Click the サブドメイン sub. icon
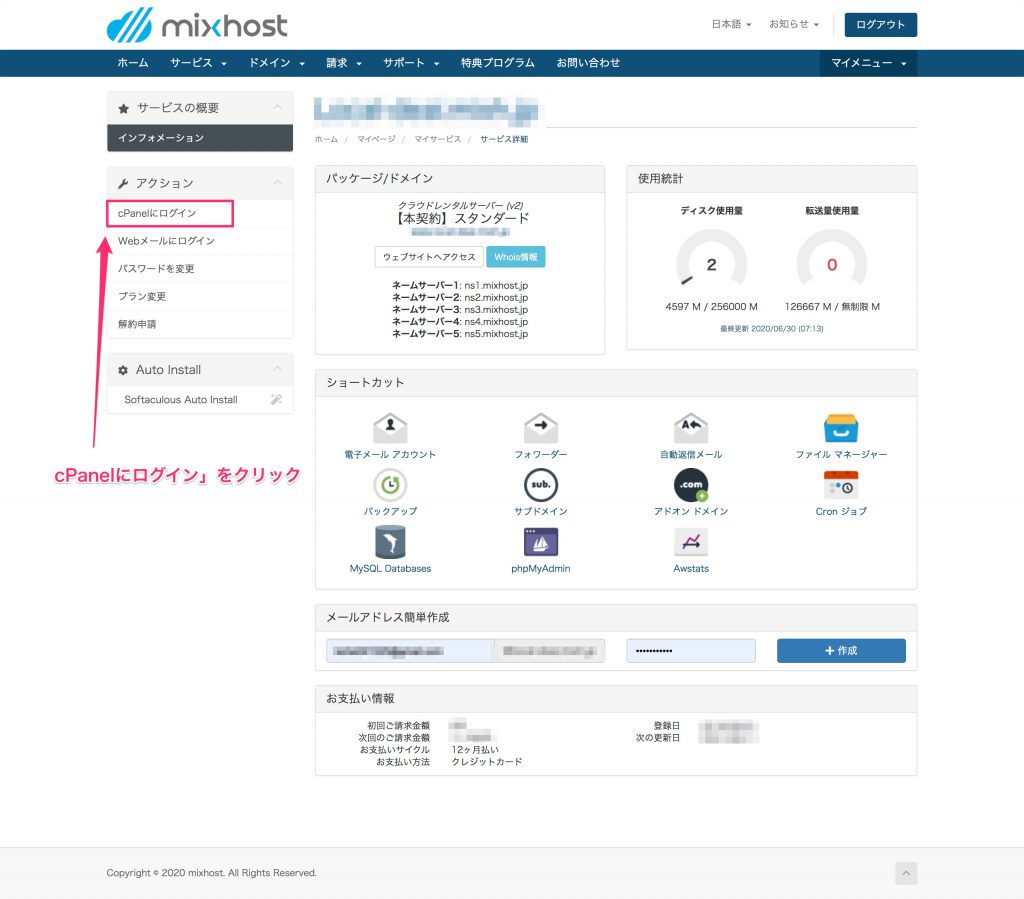Viewport: 1024px width, 899px height. (x=540, y=485)
